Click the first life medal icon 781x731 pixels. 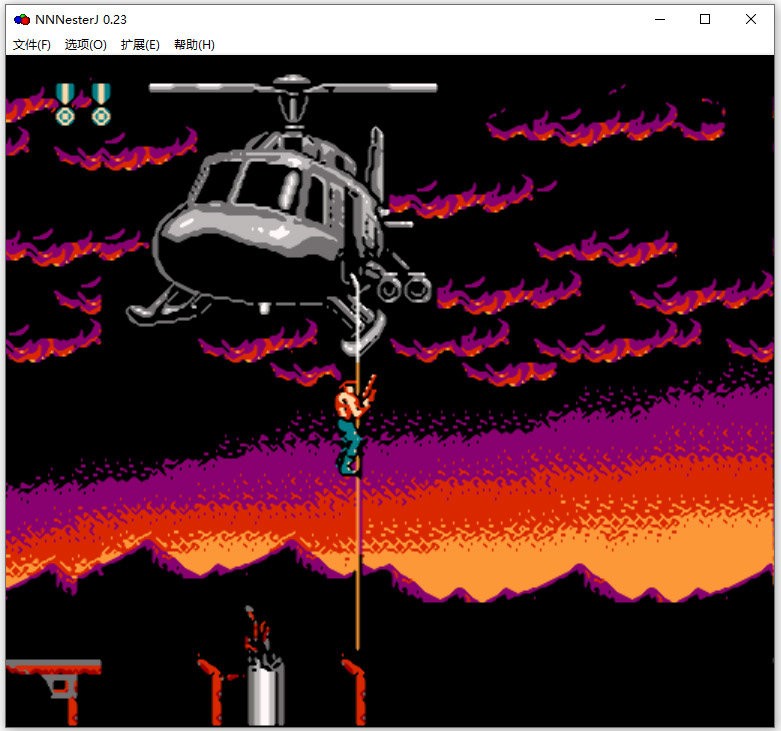point(65,104)
